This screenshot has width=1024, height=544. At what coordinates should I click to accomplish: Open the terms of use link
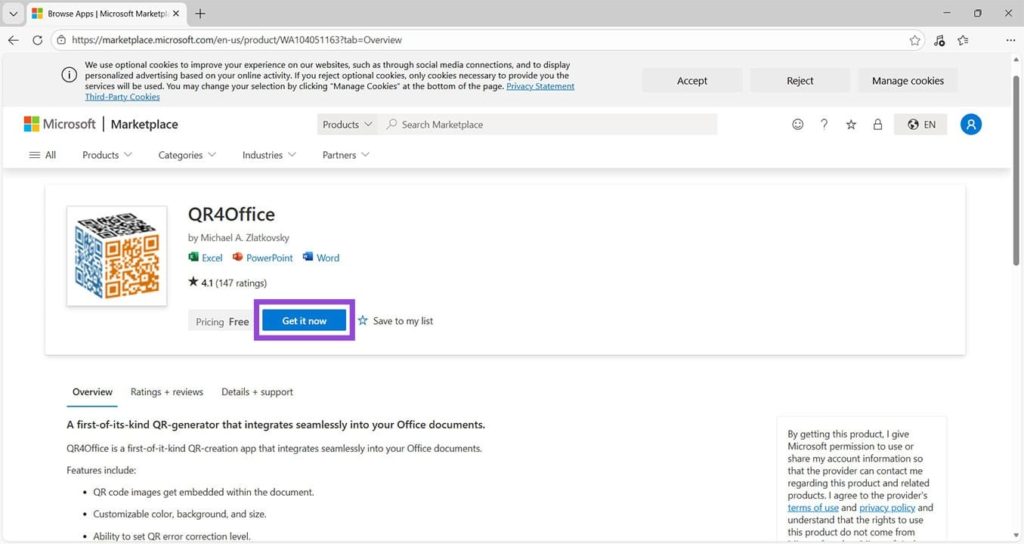pyautogui.click(x=812, y=507)
